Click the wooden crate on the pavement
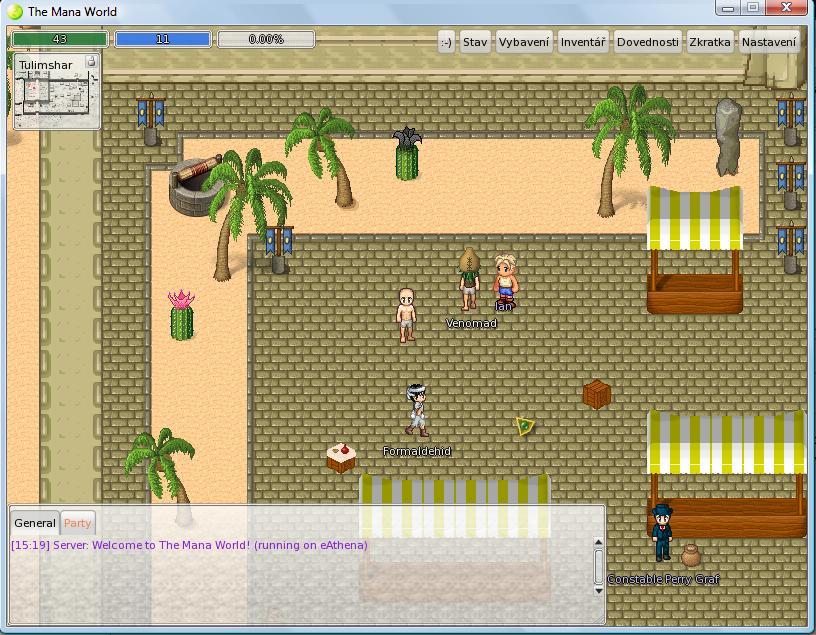This screenshot has width=816, height=635. (x=597, y=394)
